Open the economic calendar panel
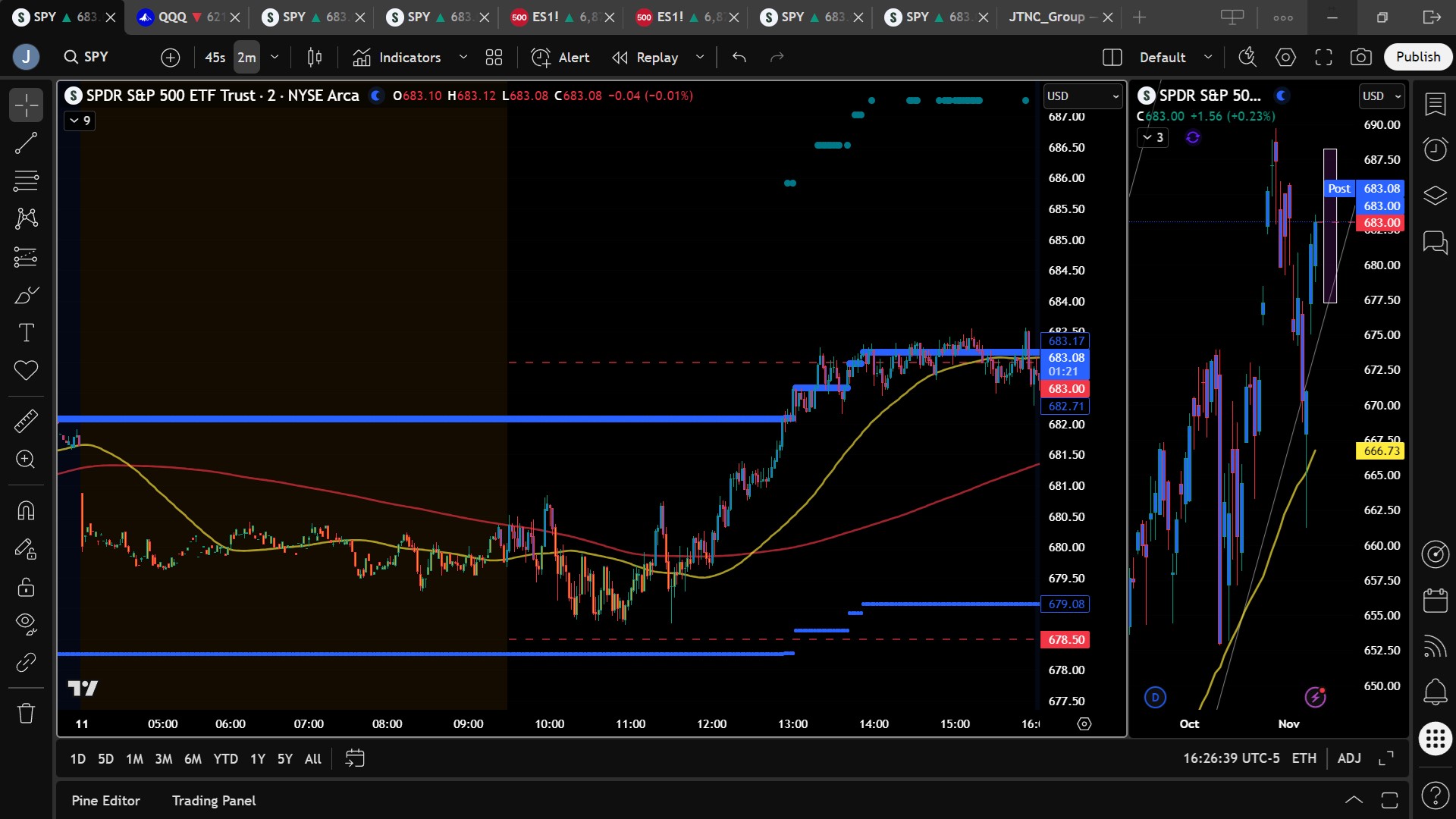Viewport: 1456px width, 819px height. [x=1435, y=601]
